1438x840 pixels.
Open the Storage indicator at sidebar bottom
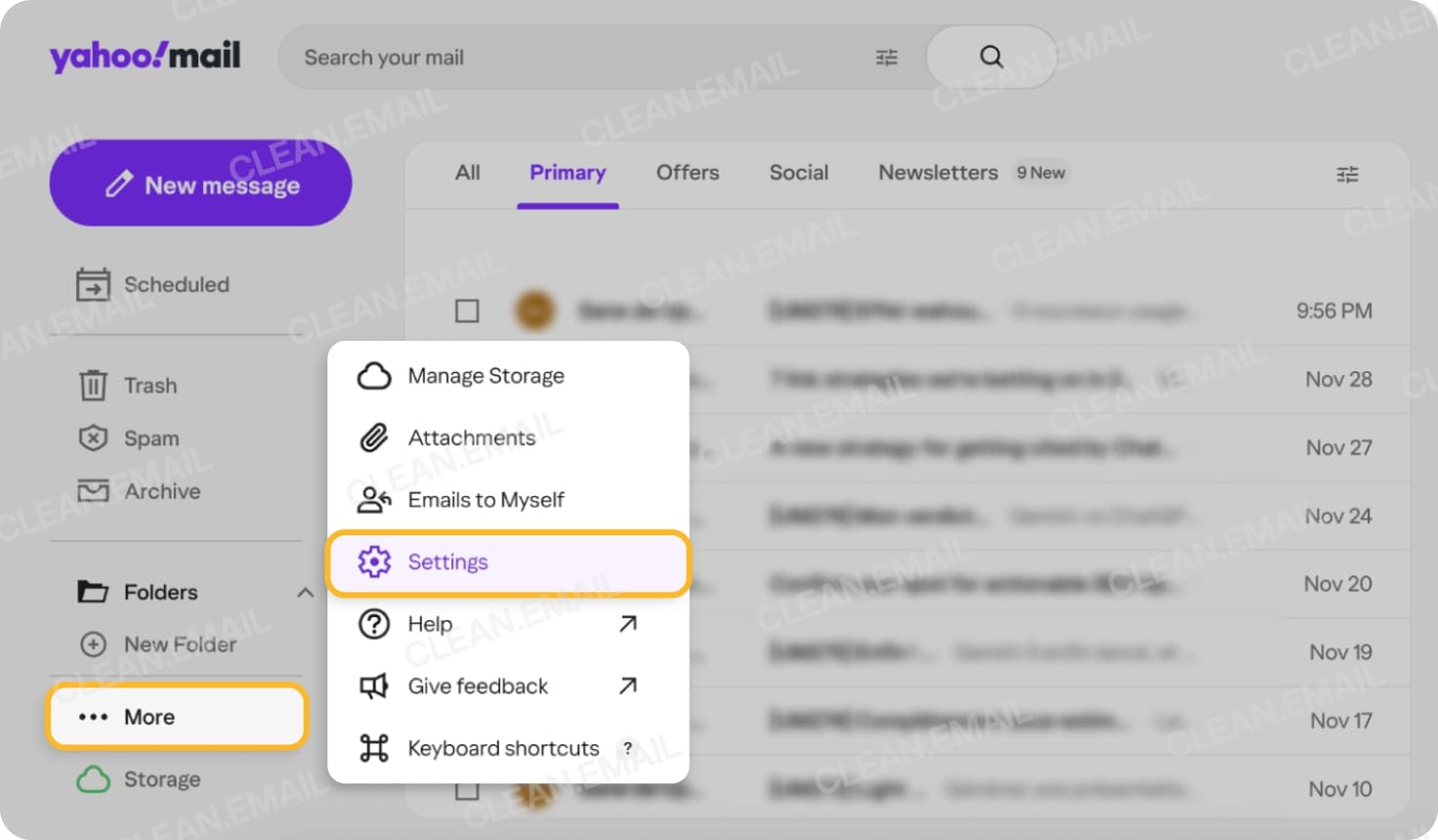click(x=161, y=778)
